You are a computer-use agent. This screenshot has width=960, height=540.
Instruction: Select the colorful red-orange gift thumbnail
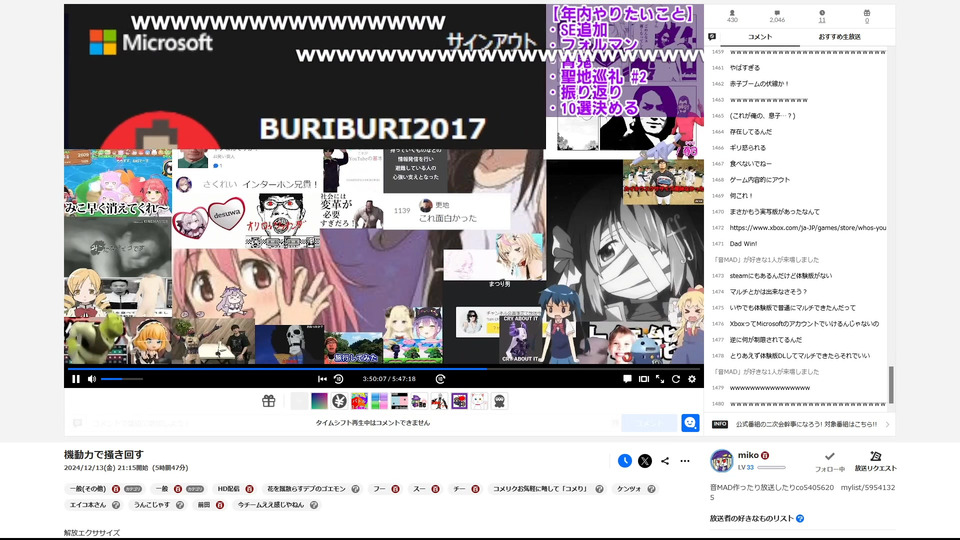359,401
